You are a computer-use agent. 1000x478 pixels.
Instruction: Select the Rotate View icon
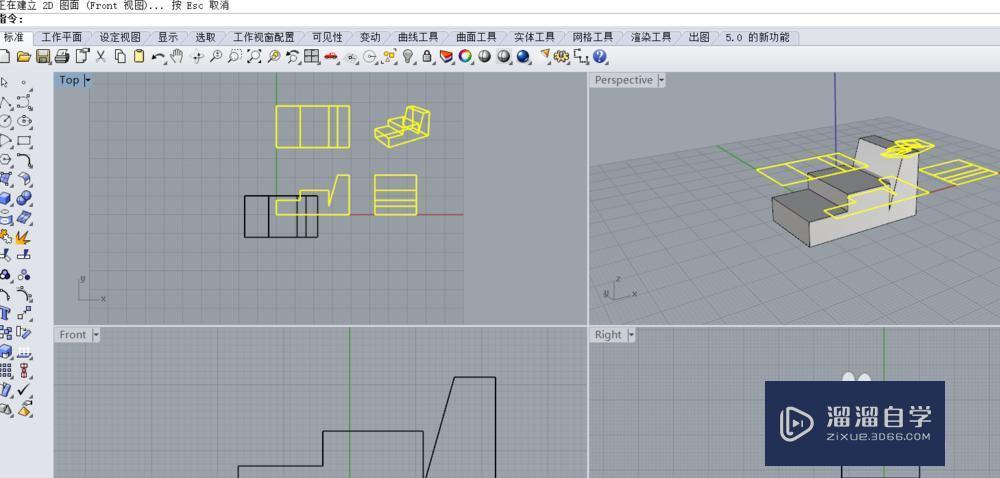point(197,57)
